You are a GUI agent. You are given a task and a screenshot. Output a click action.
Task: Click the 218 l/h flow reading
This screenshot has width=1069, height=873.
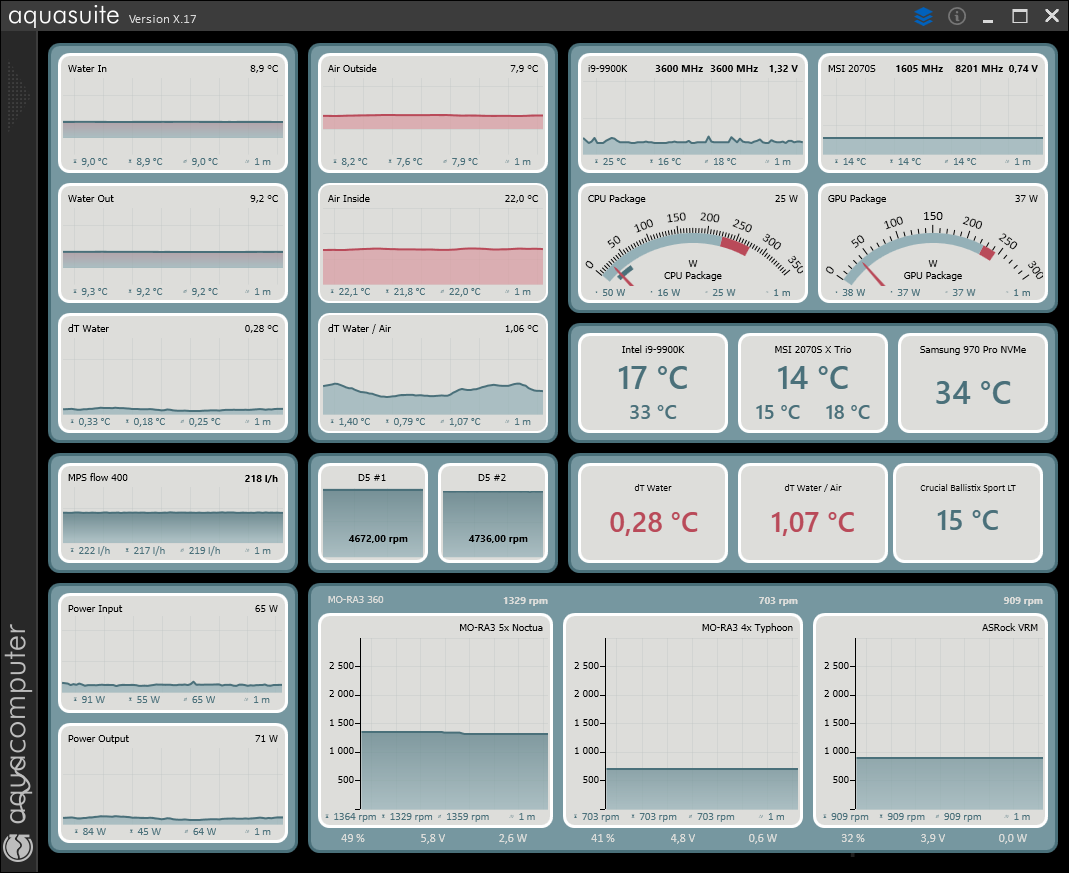pos(261,478)
